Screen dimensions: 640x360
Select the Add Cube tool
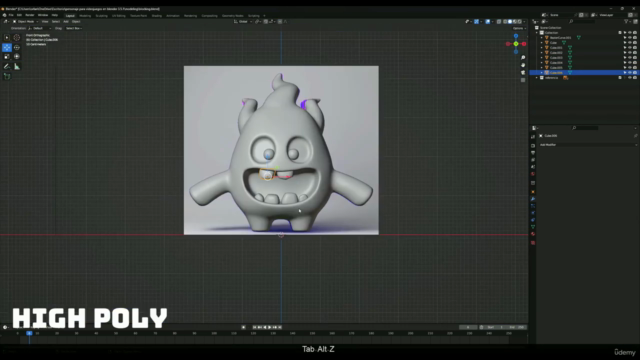(x=7, y=76)
